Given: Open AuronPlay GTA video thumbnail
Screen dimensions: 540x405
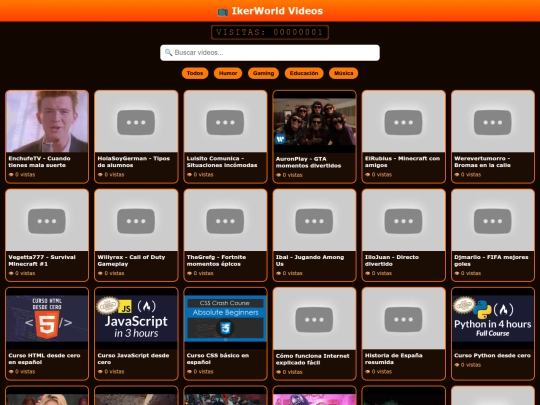Looking at the screenshot, I should (314, 122).
